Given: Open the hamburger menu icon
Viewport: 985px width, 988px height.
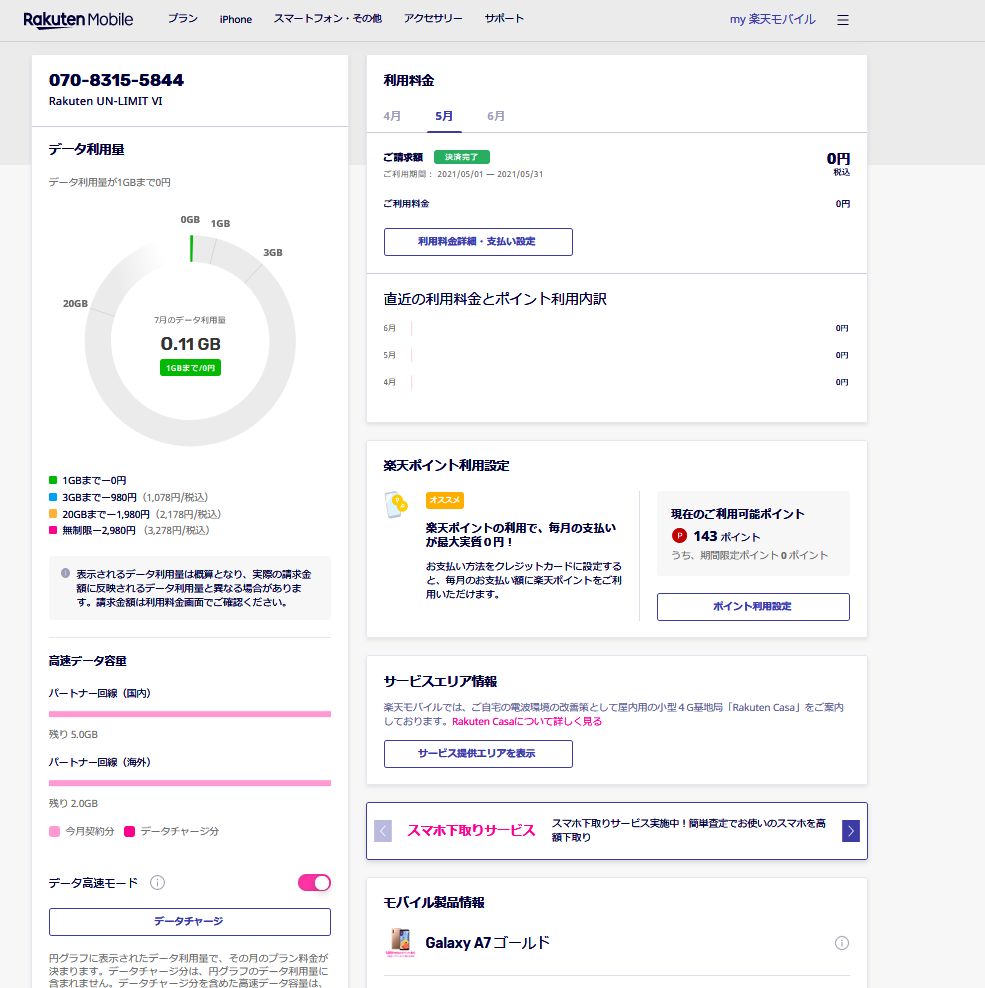Looking at the screenshot, I should pos(843,20).
